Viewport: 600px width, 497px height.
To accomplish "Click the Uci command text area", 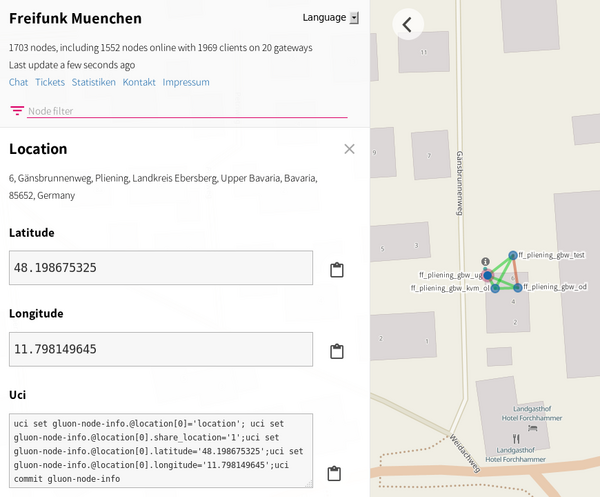I will point(161,451).
